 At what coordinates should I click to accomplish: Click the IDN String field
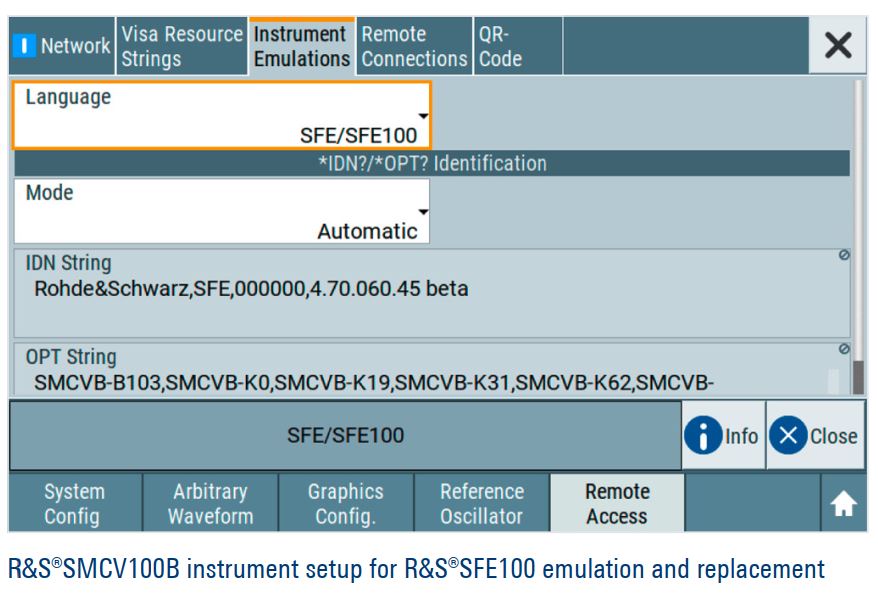coord(432,293)
